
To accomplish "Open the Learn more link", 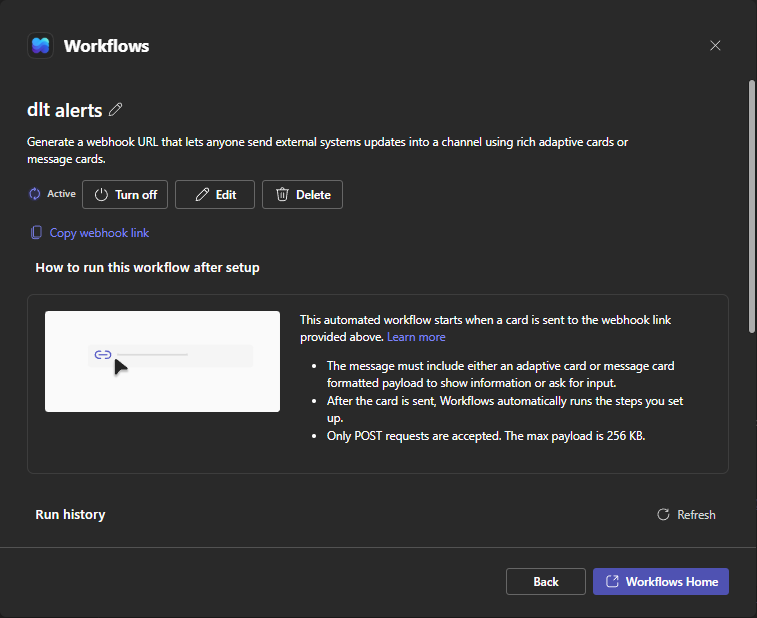I will 416,337.
